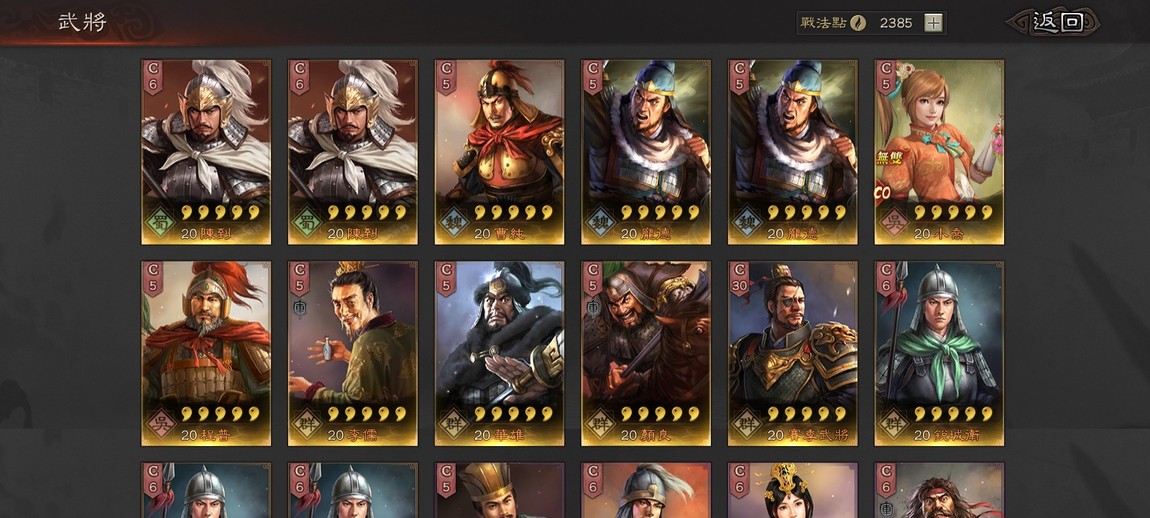This screenshot has height=518, width=1150.
Task: Open the 小喬 general card
Action: (940, 152)
